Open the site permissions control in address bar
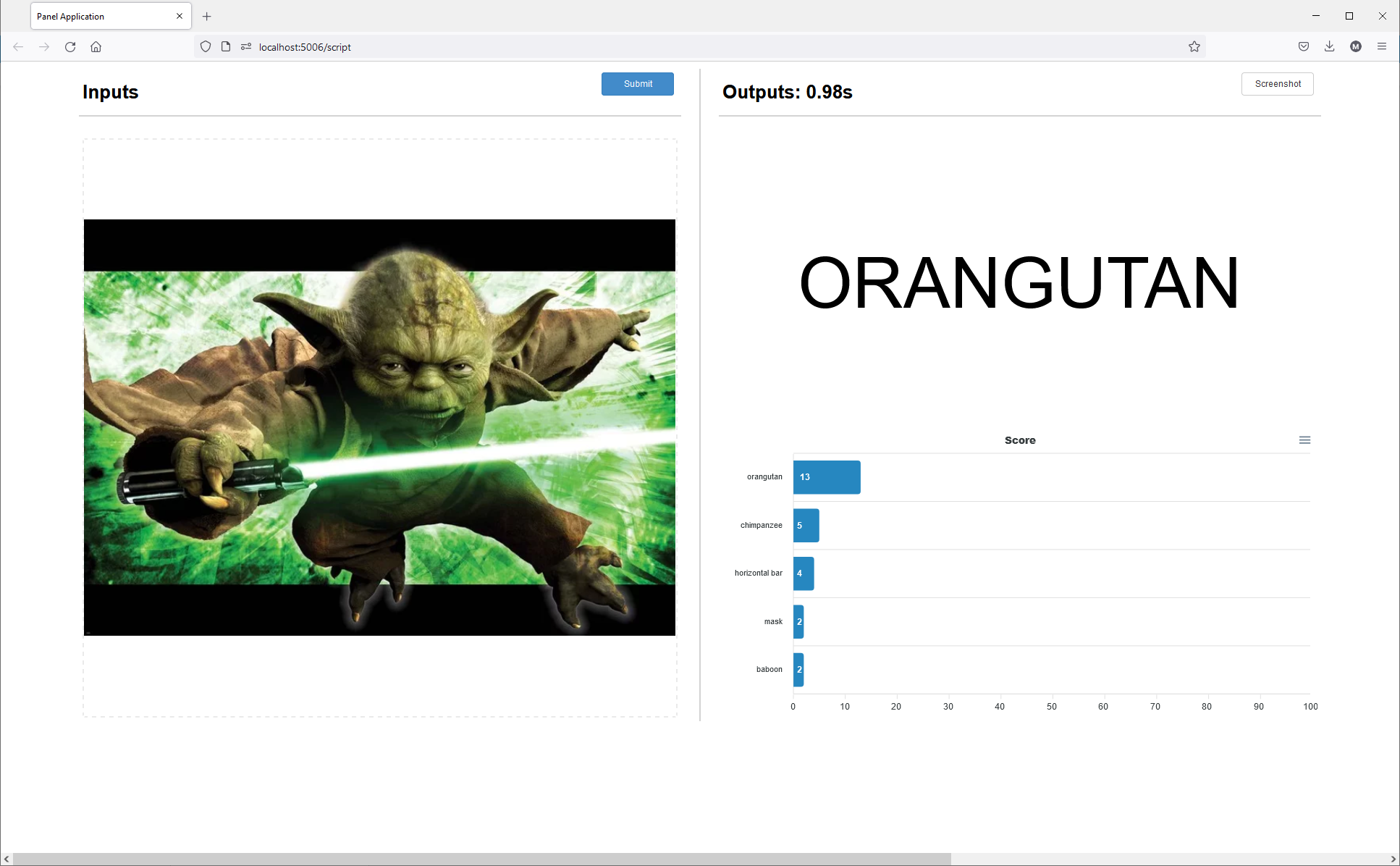1400x866 pixels. point(246,46)
